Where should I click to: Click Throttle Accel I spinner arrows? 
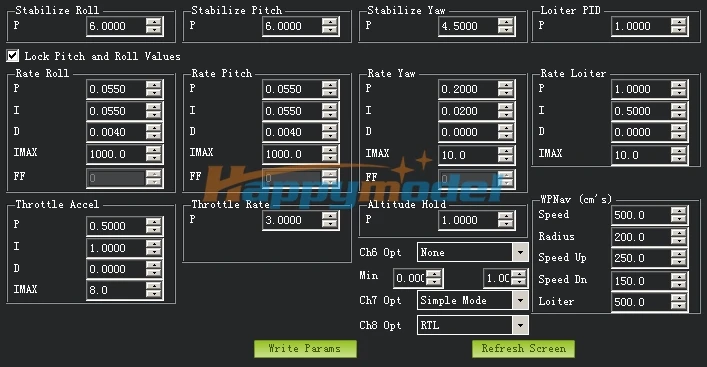(154, 248)
